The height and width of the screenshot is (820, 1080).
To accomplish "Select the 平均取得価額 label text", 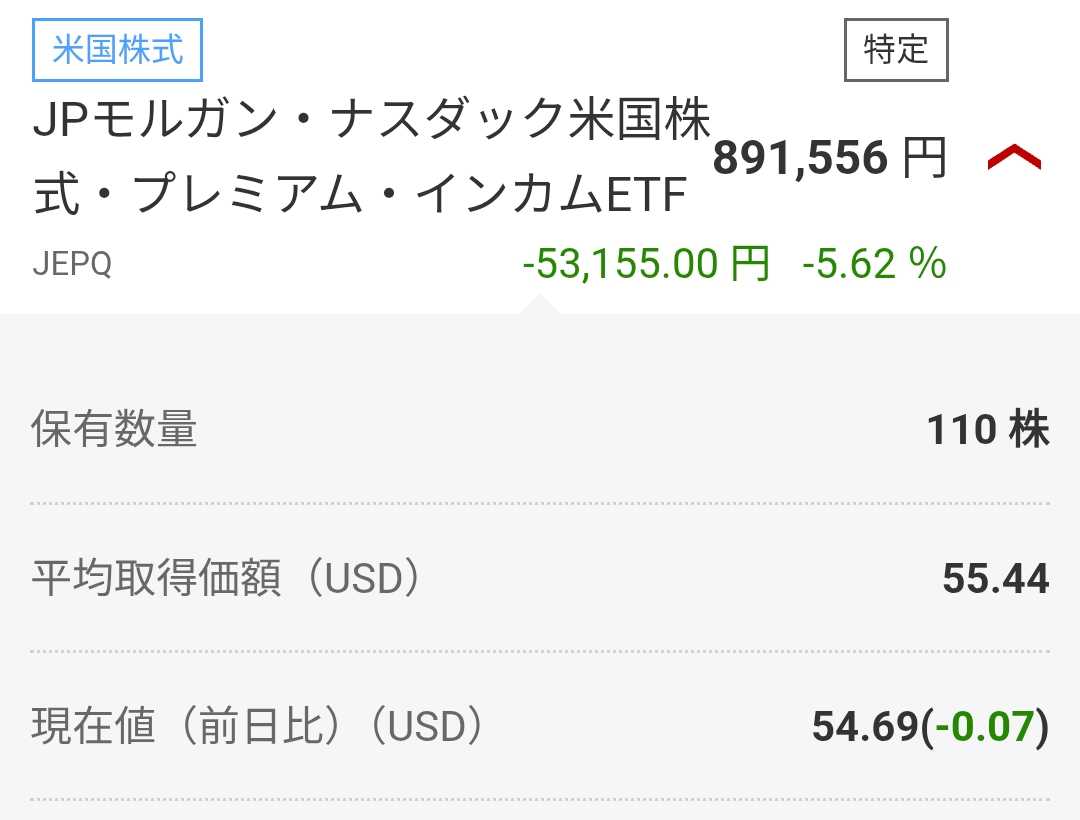I will tap(156, 579).
